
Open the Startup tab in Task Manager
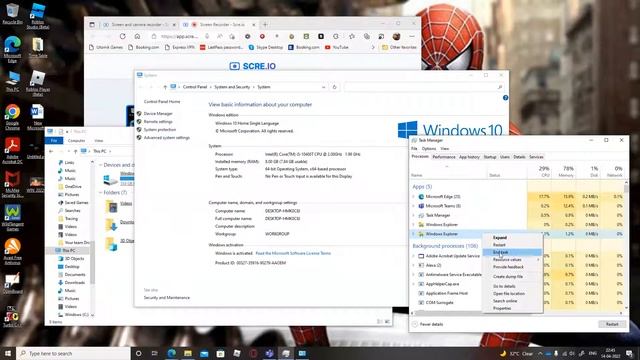click(490, 157)
